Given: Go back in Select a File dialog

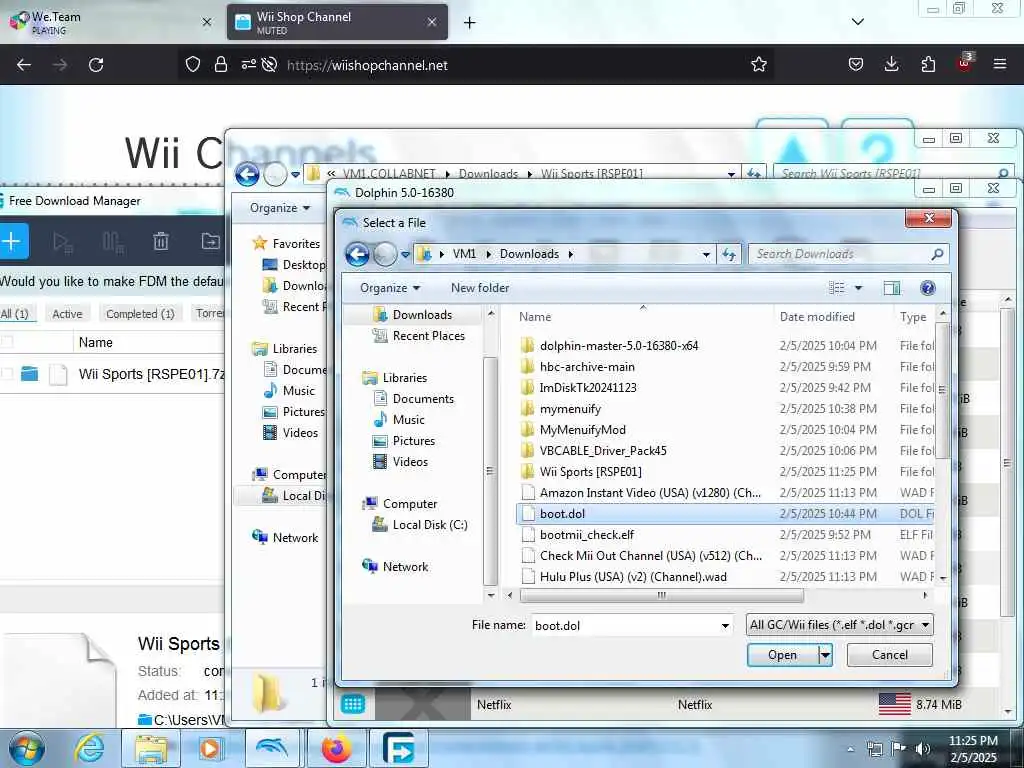Looking at the screenshot, I should (x=357, y=254).
